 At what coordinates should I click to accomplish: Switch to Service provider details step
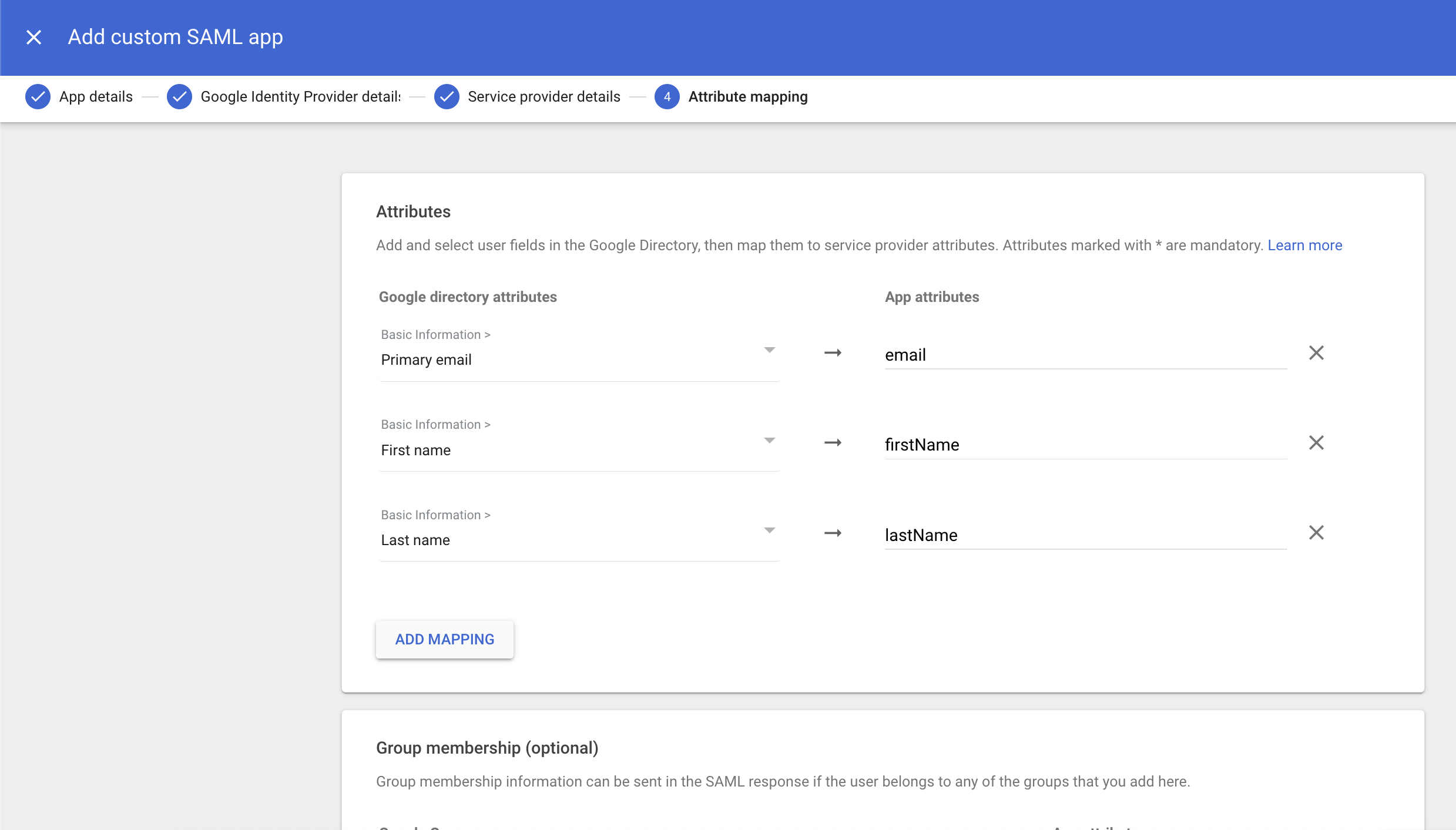coord(544,97)
